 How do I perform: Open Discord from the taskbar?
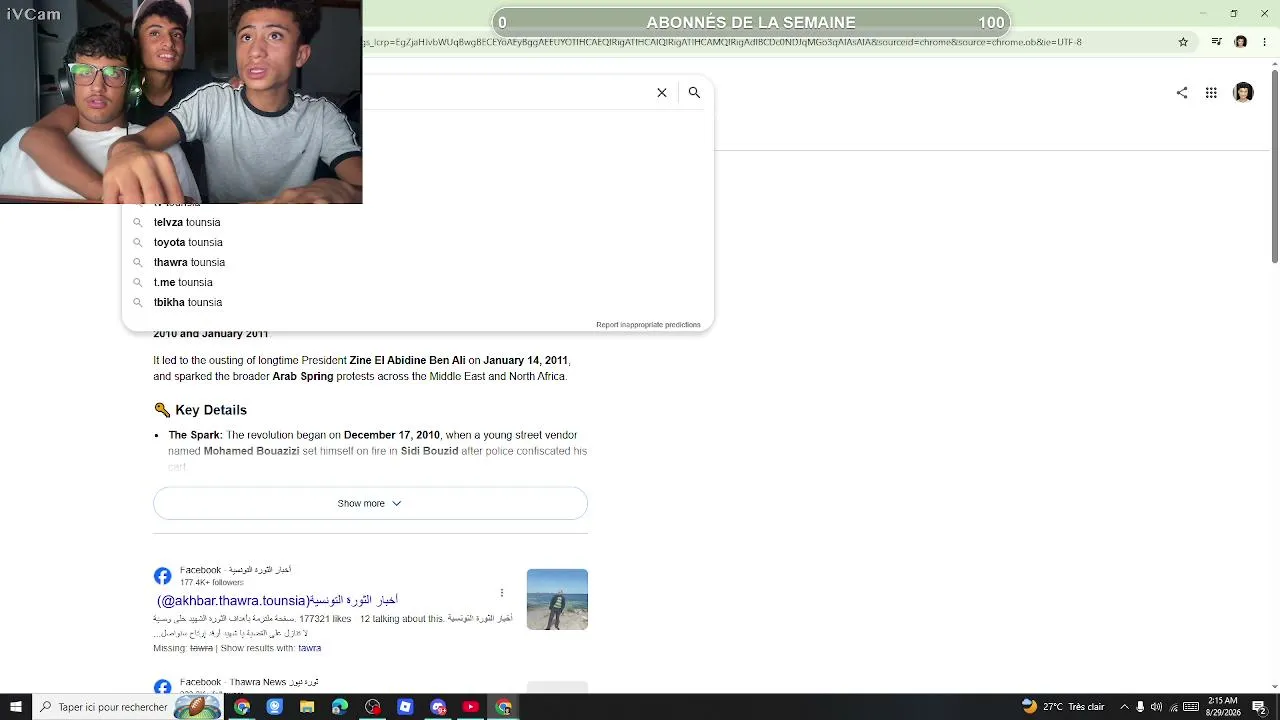[438, 707]
